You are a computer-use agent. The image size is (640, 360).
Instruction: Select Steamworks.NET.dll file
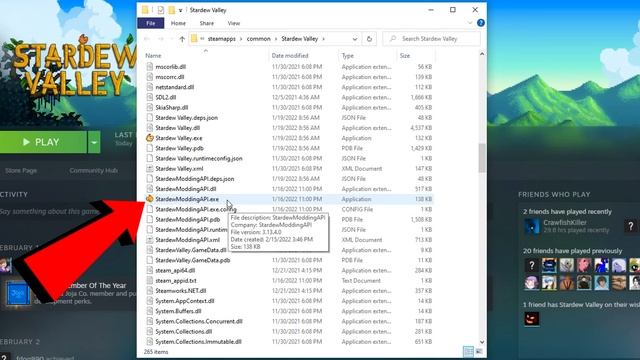pyautogui.click(x=180, y=291)
